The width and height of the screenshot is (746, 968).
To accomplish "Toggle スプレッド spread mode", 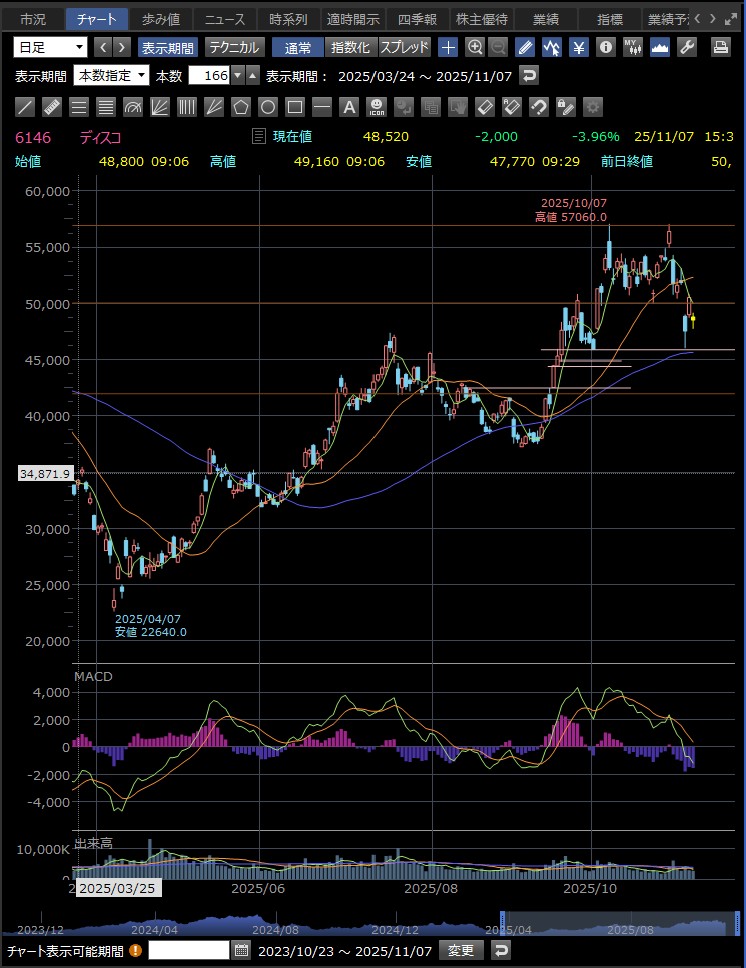I will point(405,47).
